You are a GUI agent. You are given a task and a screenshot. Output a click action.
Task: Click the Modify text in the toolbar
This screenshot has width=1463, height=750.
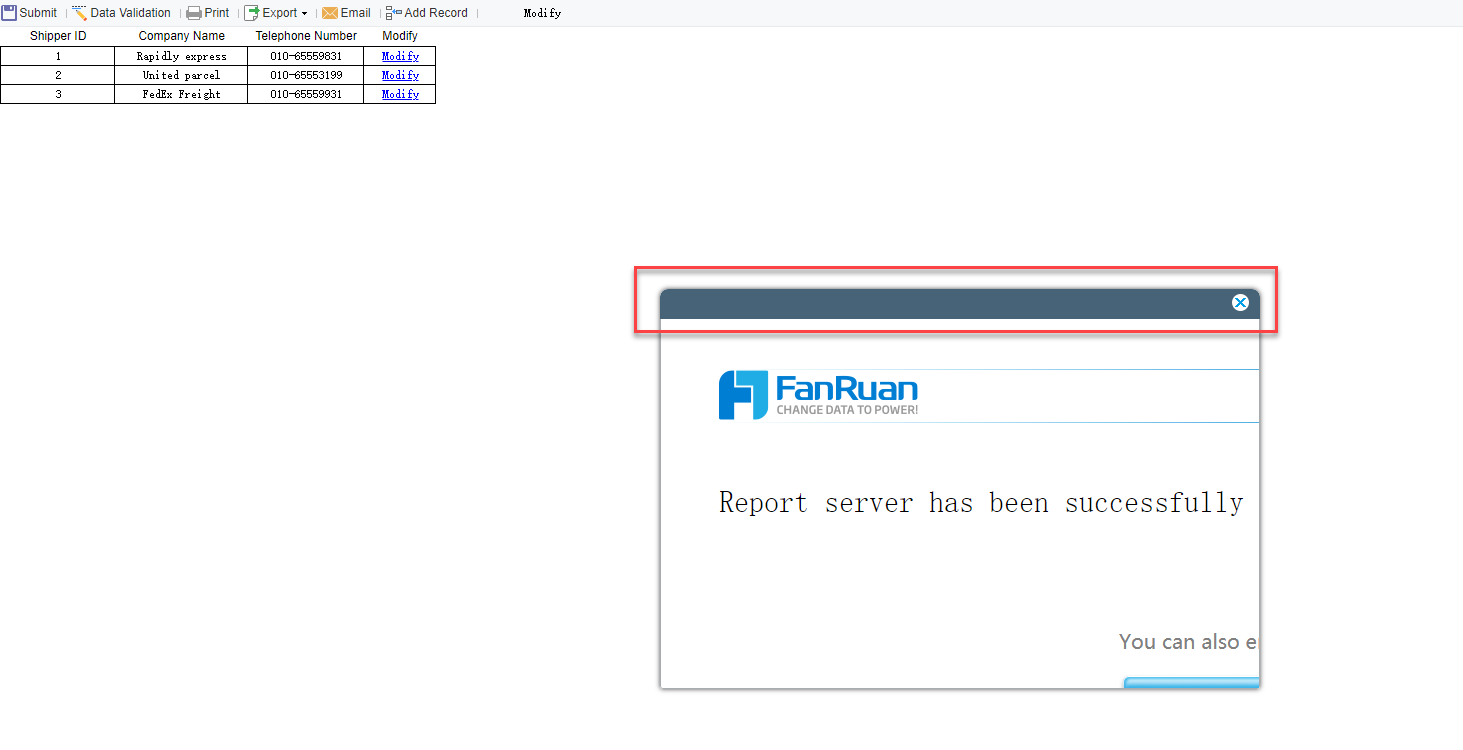click(x=541, y=13)
